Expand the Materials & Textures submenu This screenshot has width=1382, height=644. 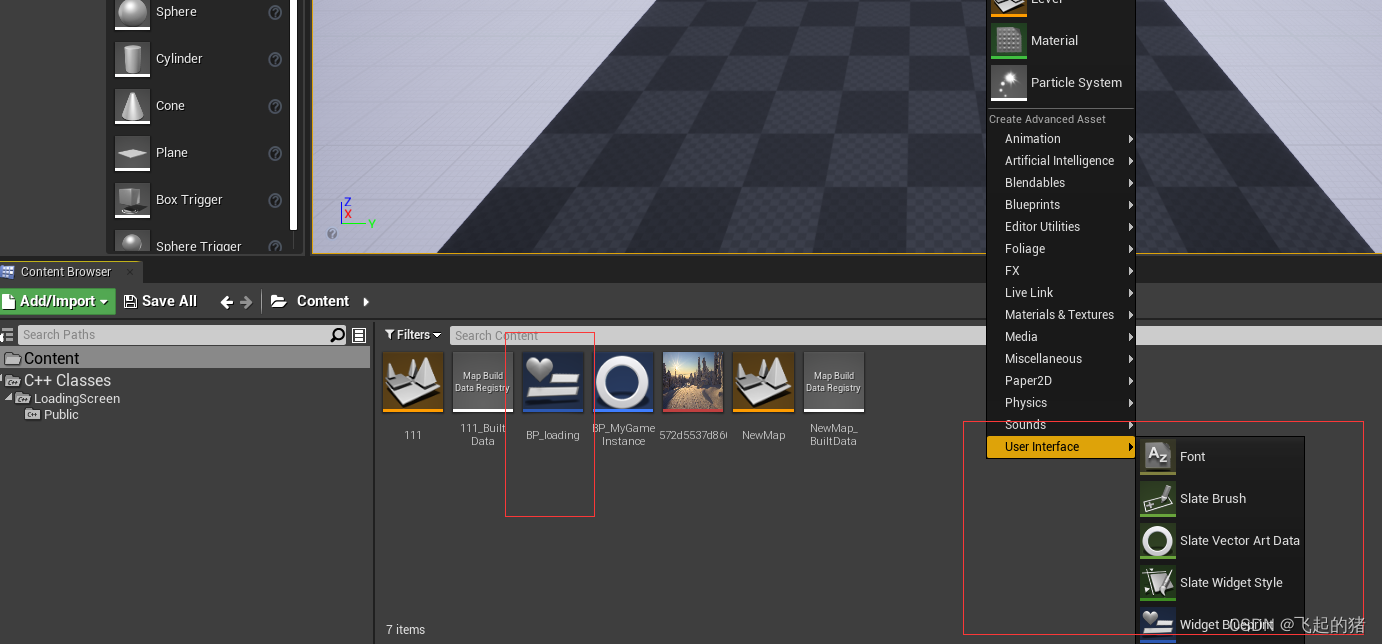click(x=1061, y=315)
